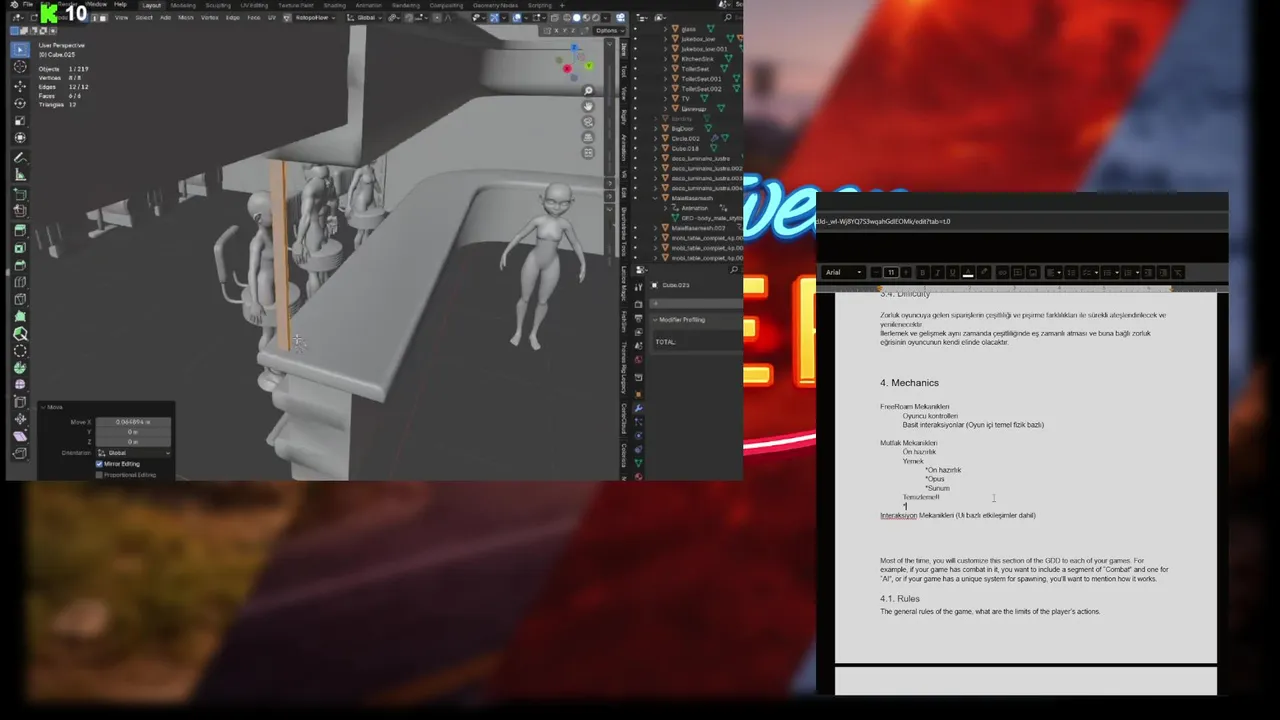Click the green Y axis on navigation gizmo
Screen dimensions: 1280x720
[x=589, y=66]
